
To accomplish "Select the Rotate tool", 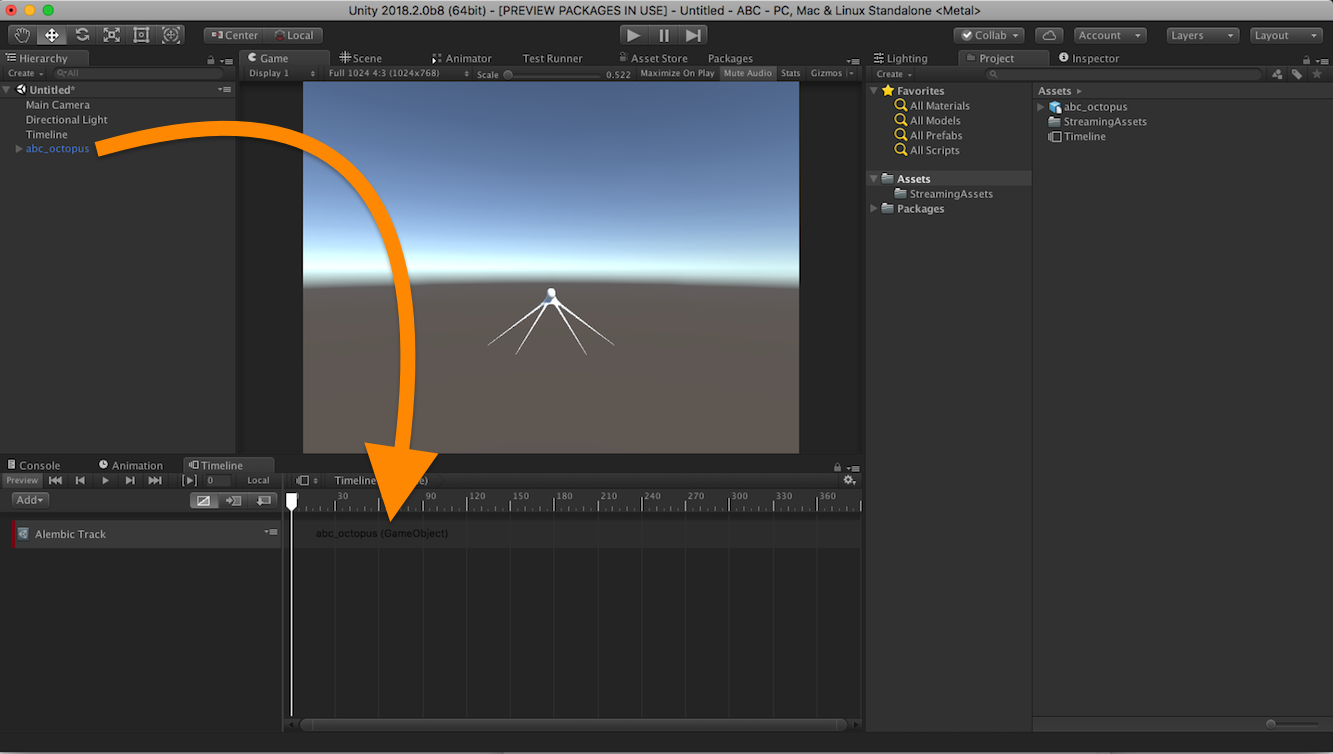I will pos(82,35).
